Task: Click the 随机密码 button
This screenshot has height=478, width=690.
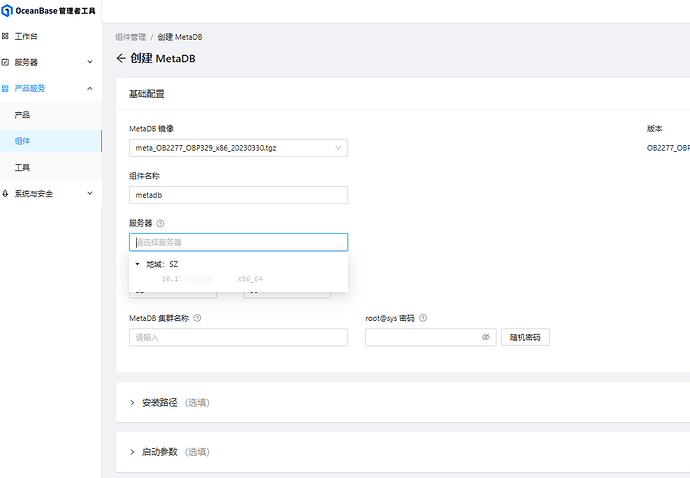Action: point(525,337)
